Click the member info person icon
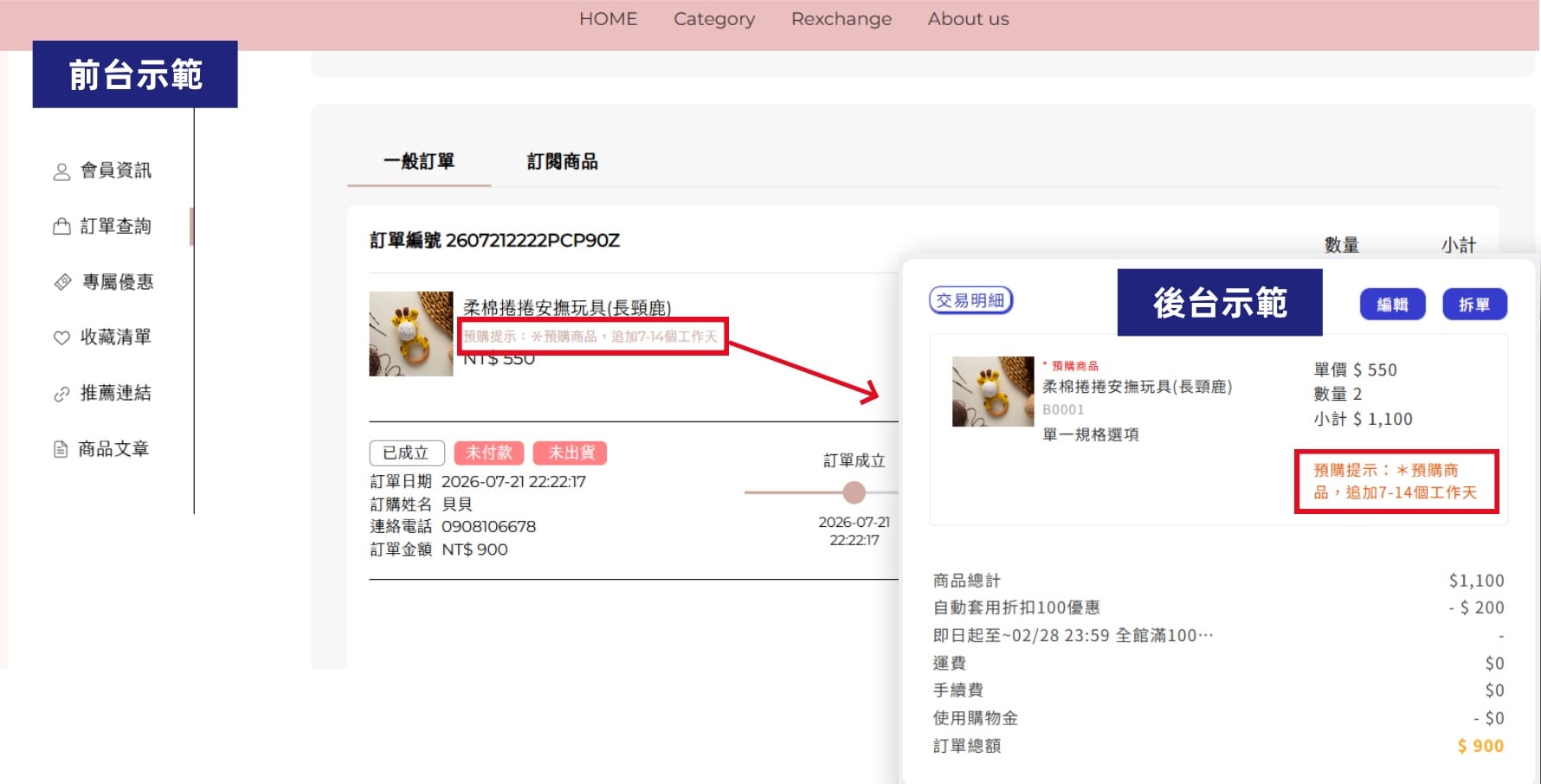Image resolution: width=1541 pixels, height=784 pixels. pos(61,172)
